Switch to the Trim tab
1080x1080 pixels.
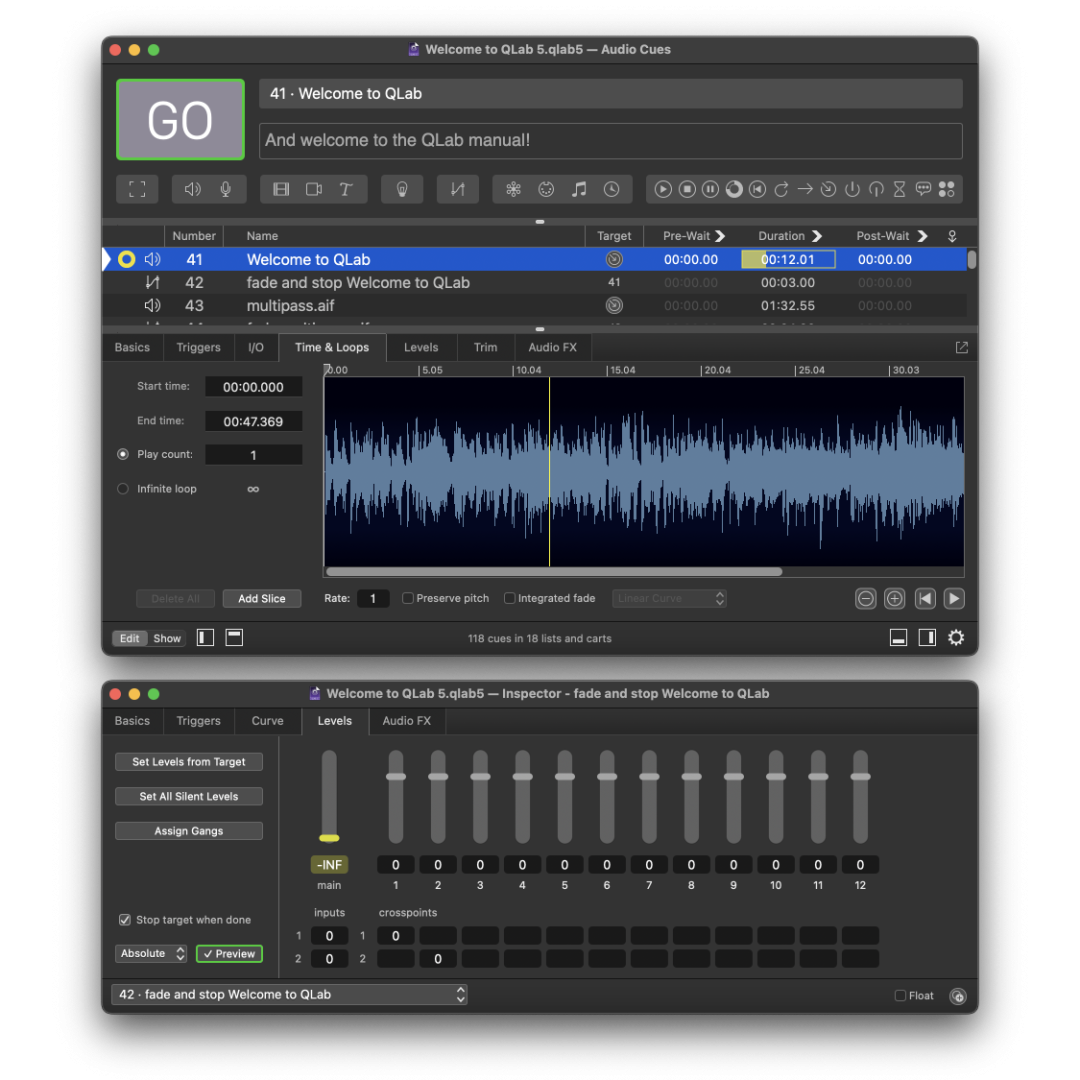[x=486, y=347]
